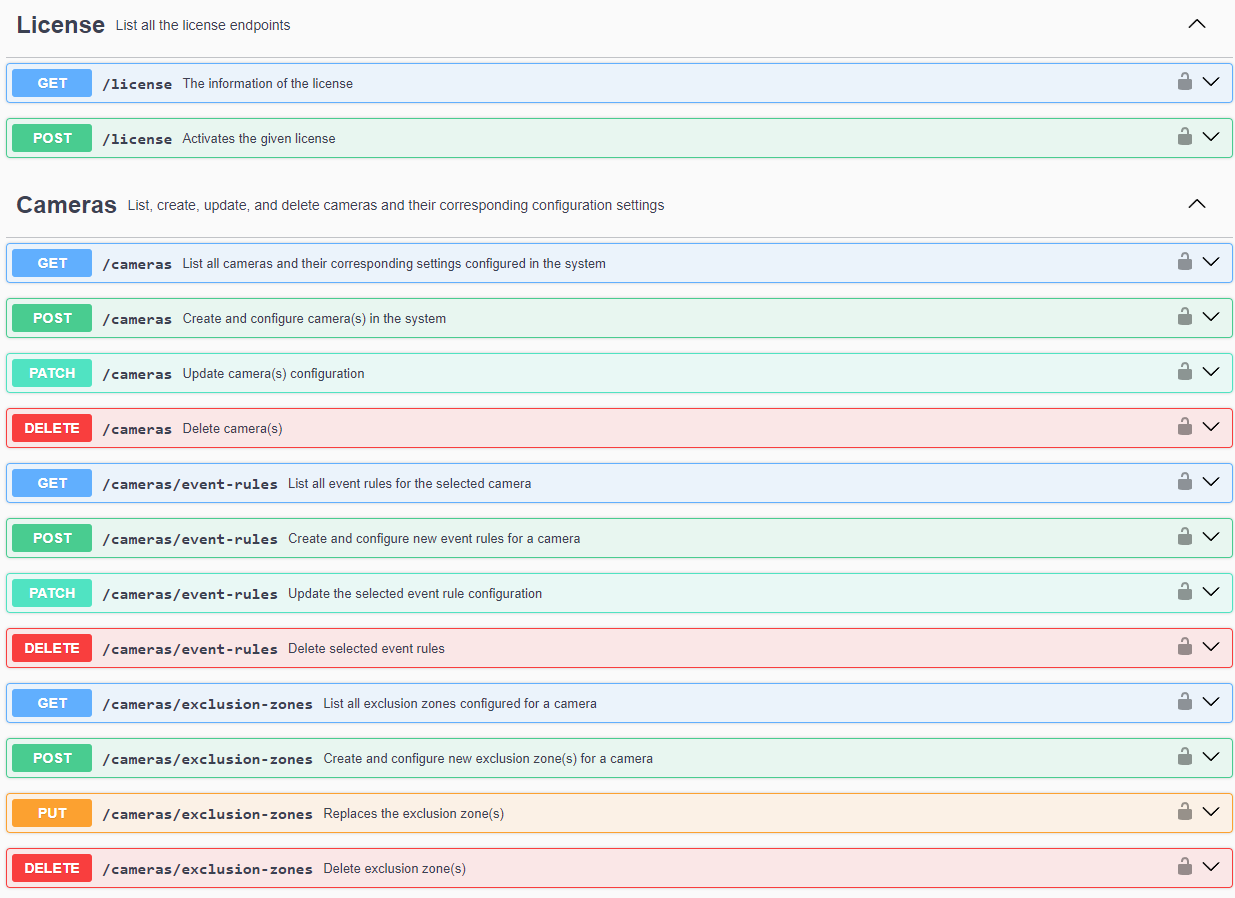Viewport: 1235px width, 898px height.
Task: Click 'The information of the license' text
Action: click(268, 83)
